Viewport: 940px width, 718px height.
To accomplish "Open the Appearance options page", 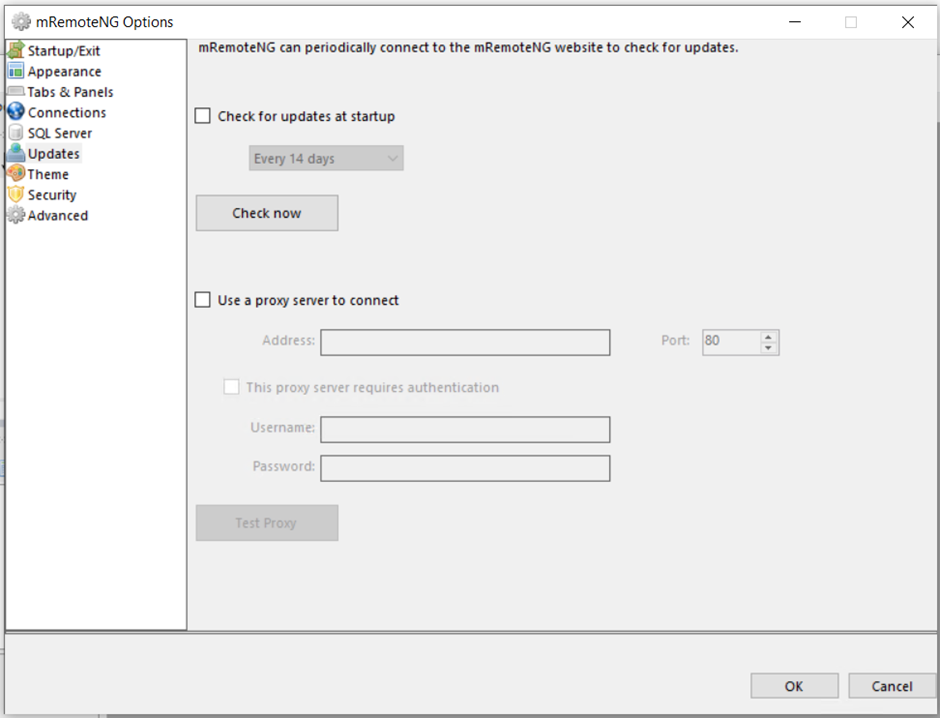I will point(64,71).
